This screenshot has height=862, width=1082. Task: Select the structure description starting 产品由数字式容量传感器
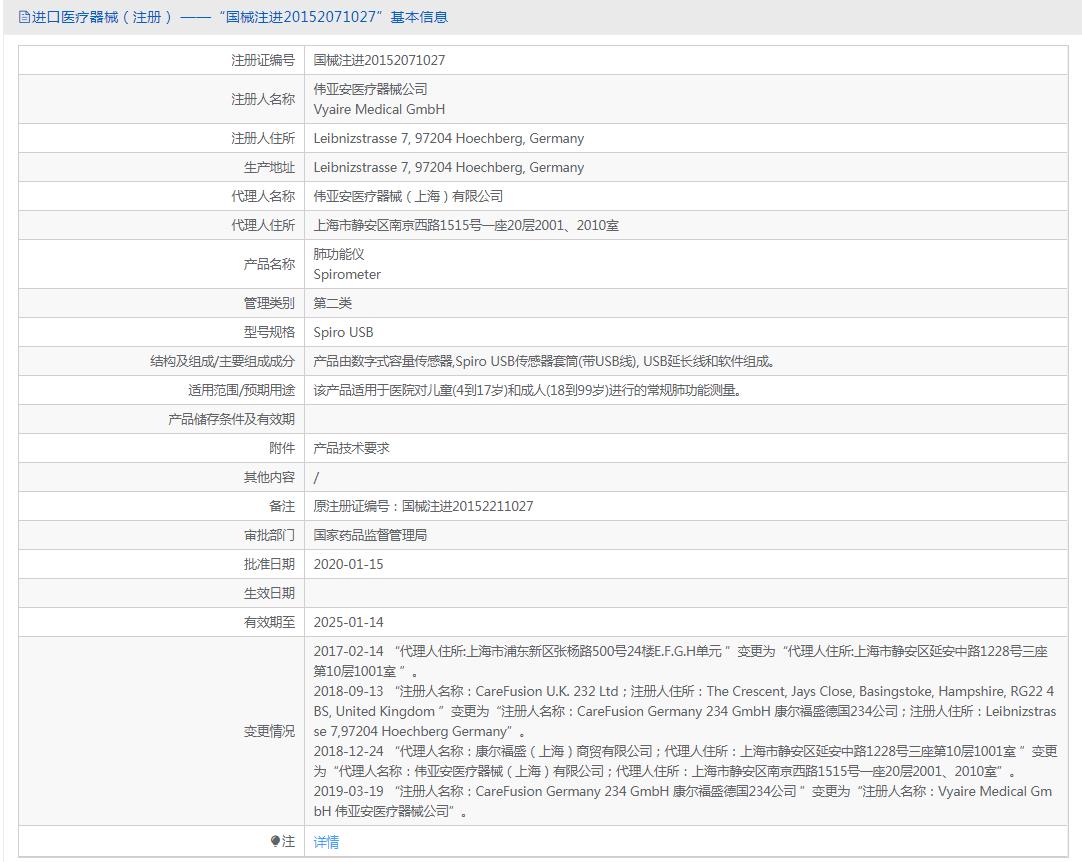545,361
